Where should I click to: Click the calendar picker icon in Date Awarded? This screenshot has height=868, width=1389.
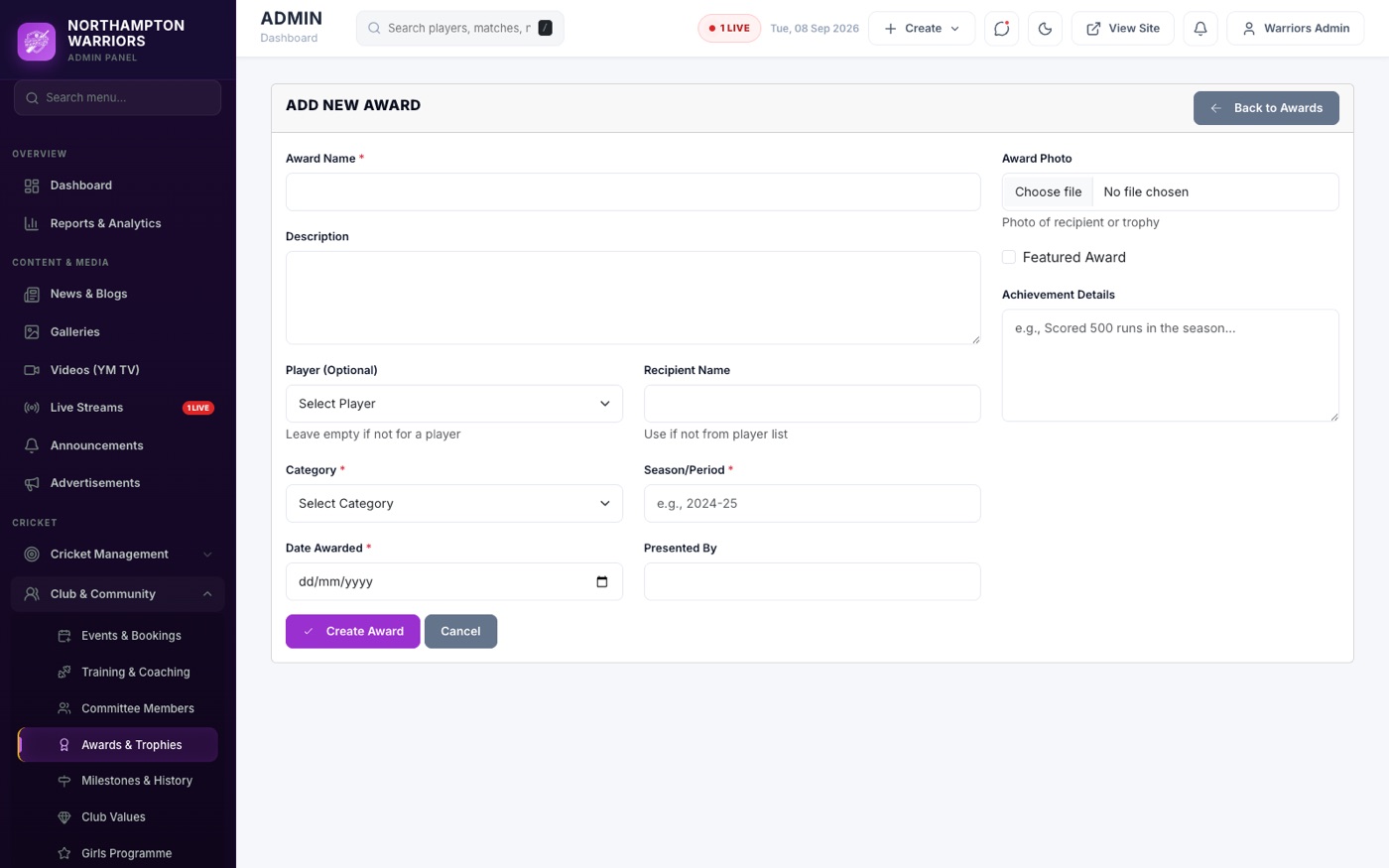click(602, 582)
